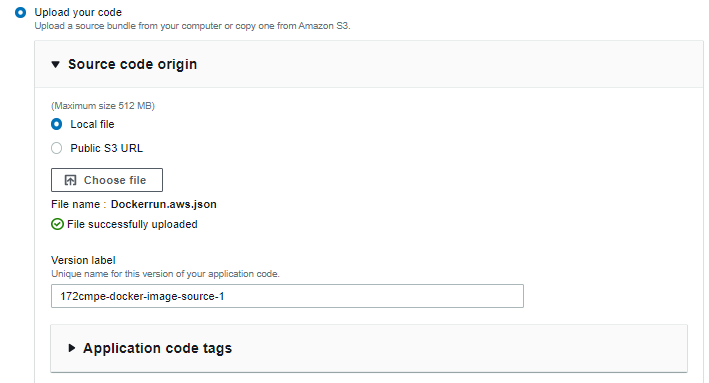Click the Version label caption
The height and width of the screenshot is (383, 709).
[83, 260]
